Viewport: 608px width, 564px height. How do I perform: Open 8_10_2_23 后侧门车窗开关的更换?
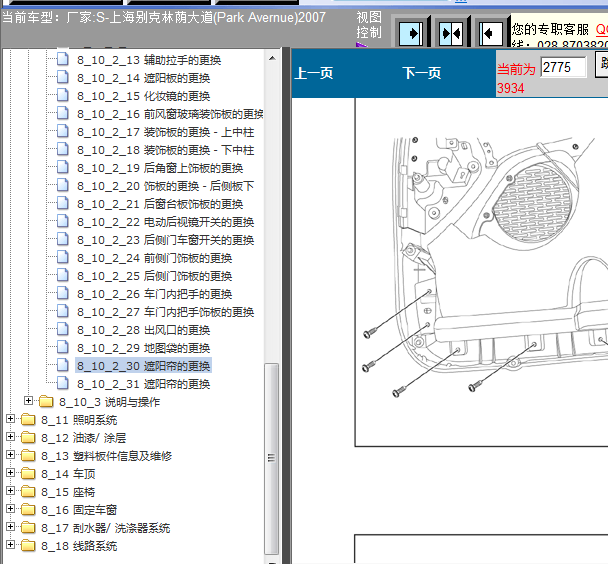pos(166,240)
